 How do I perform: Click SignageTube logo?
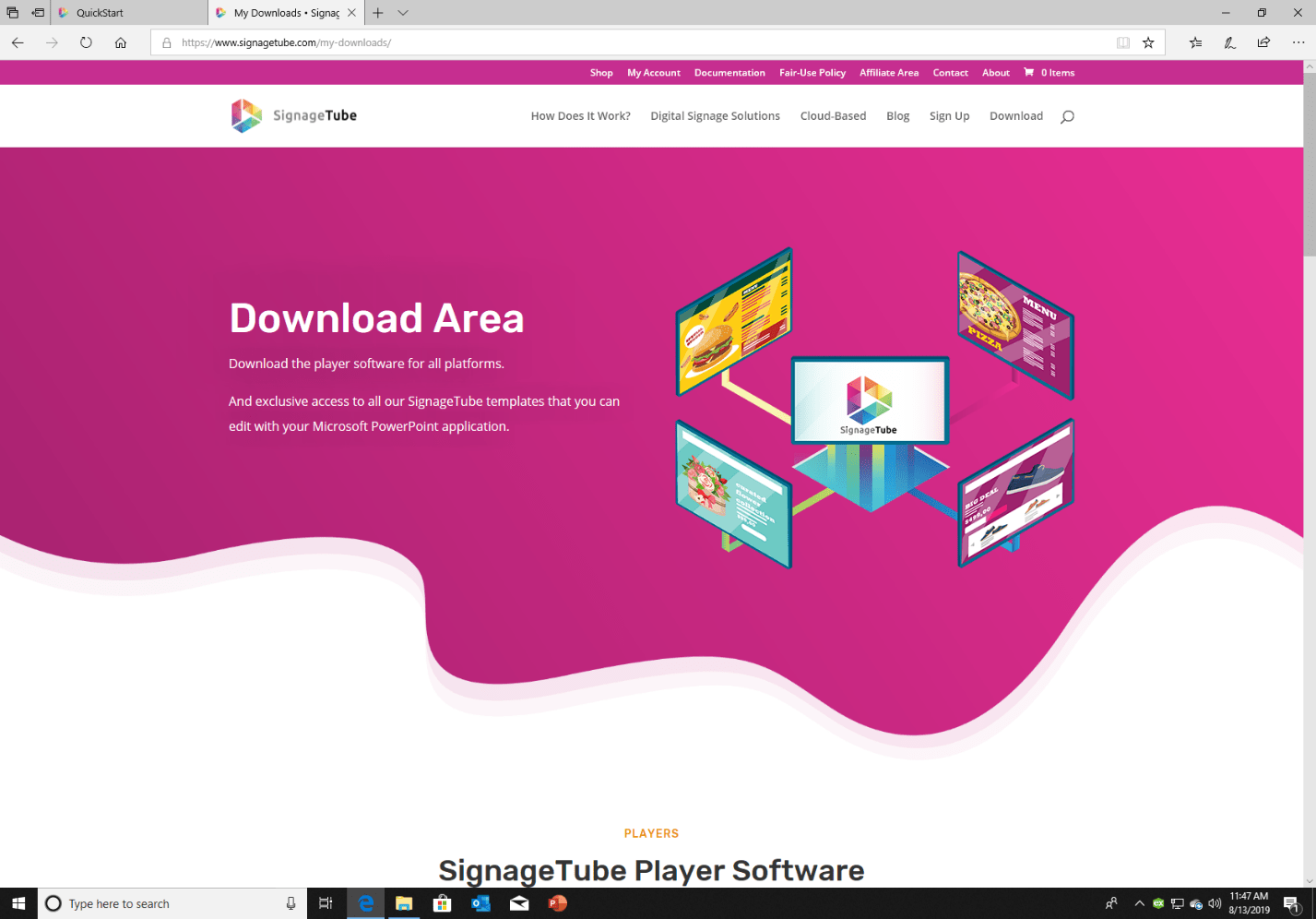[293, 115]
